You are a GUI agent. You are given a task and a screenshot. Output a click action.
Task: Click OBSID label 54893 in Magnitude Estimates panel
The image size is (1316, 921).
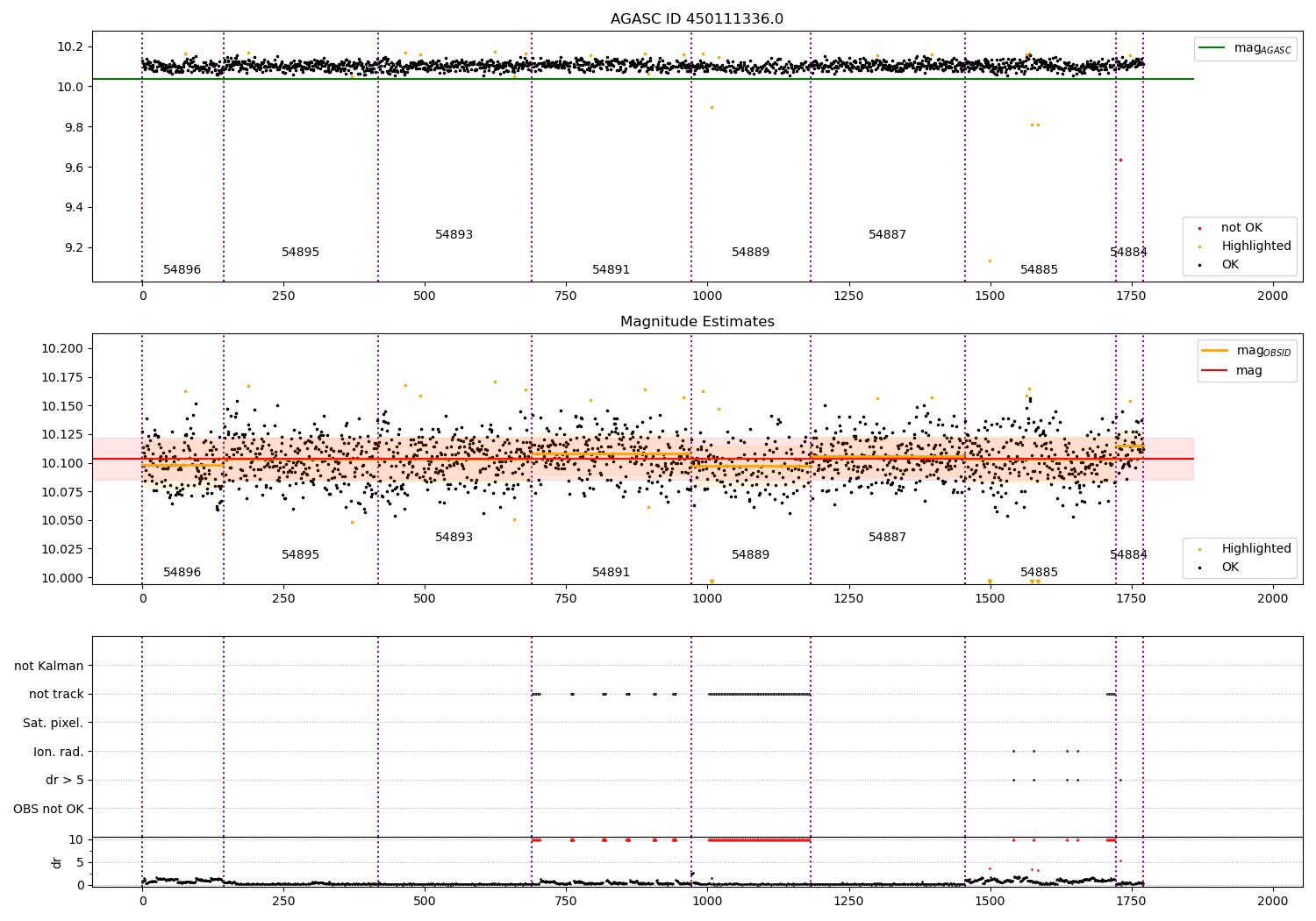tap(454, 538)
